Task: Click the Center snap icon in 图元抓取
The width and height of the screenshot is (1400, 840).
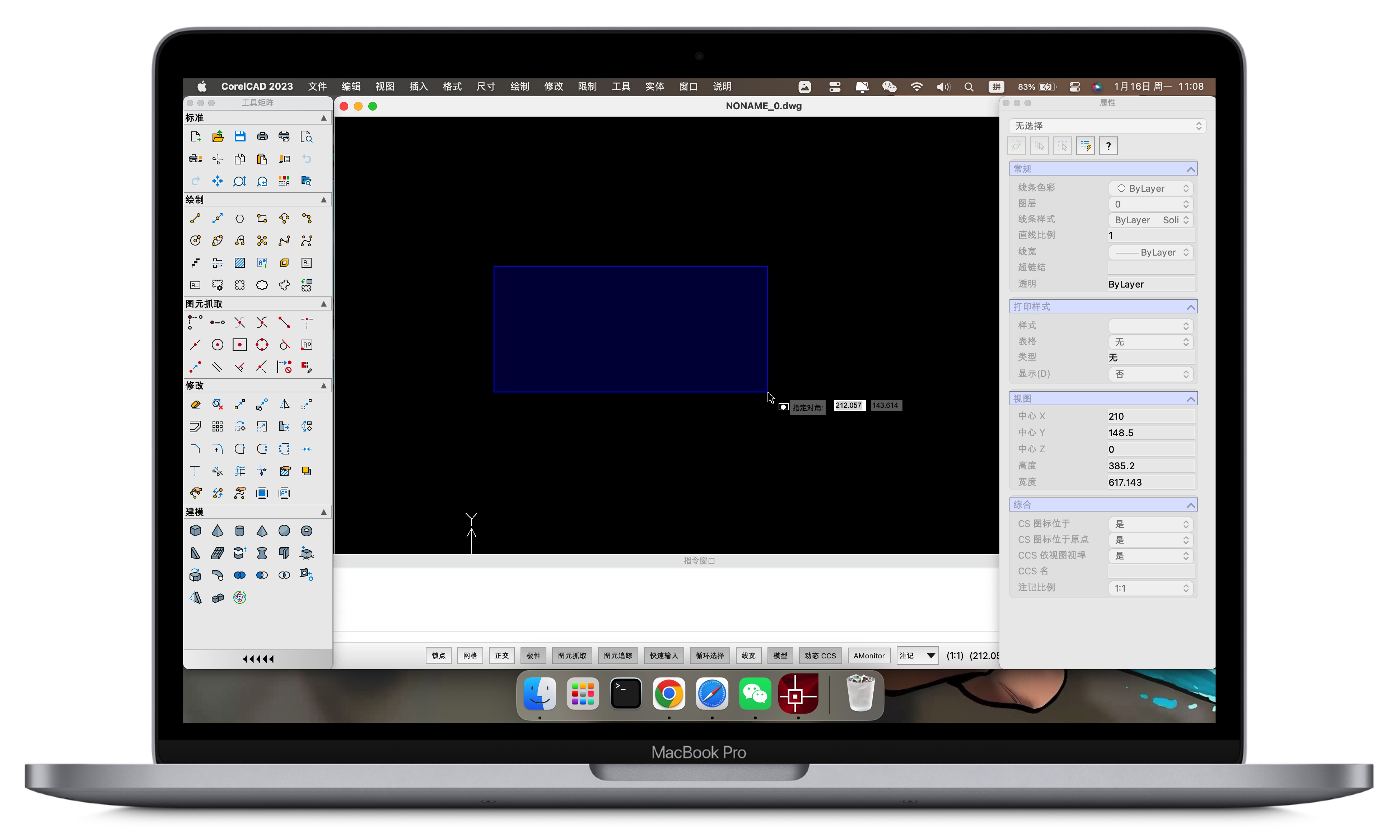Action: pos(217,345)
